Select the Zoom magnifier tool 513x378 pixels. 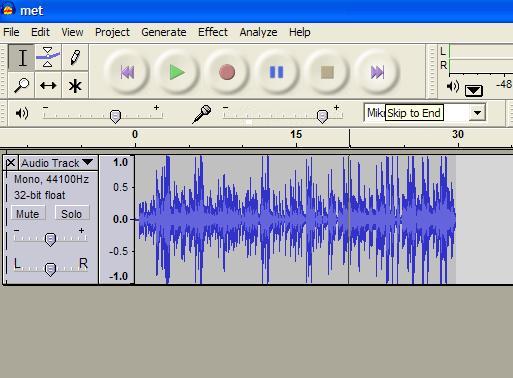pos(22,85)
